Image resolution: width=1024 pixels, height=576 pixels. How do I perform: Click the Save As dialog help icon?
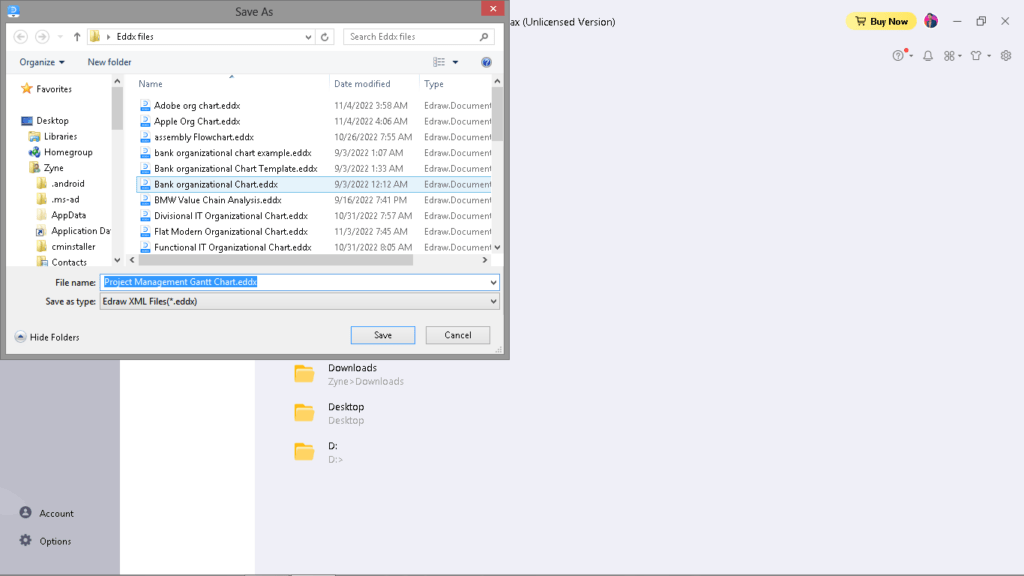pyautogui.click(x=486, y=62)
